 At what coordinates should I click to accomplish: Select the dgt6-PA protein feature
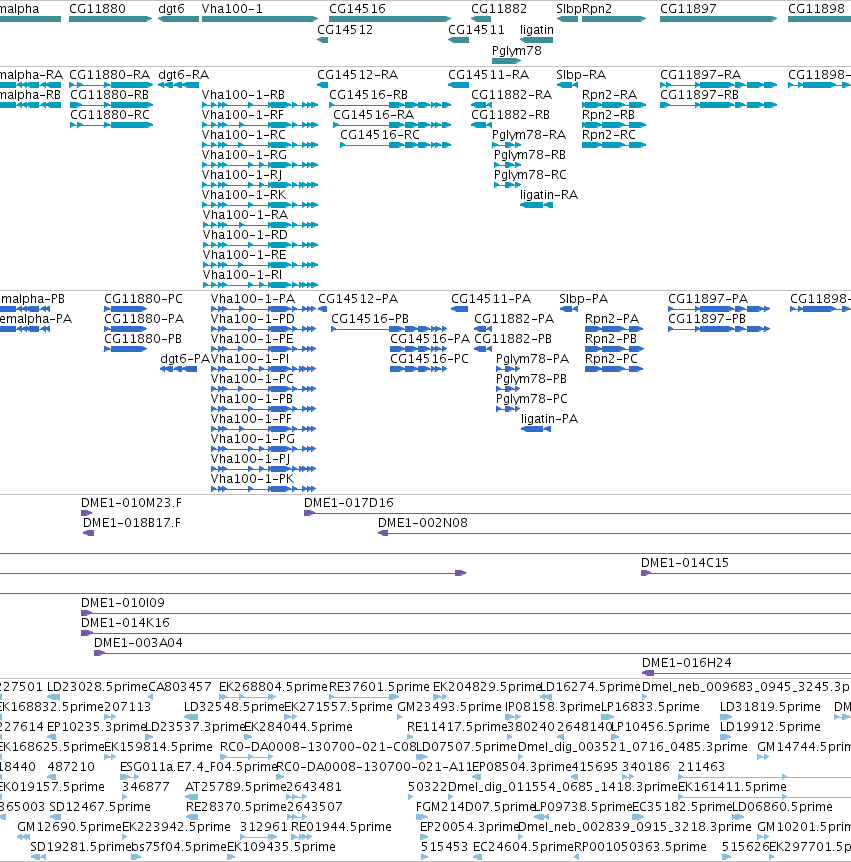point(179,369)
